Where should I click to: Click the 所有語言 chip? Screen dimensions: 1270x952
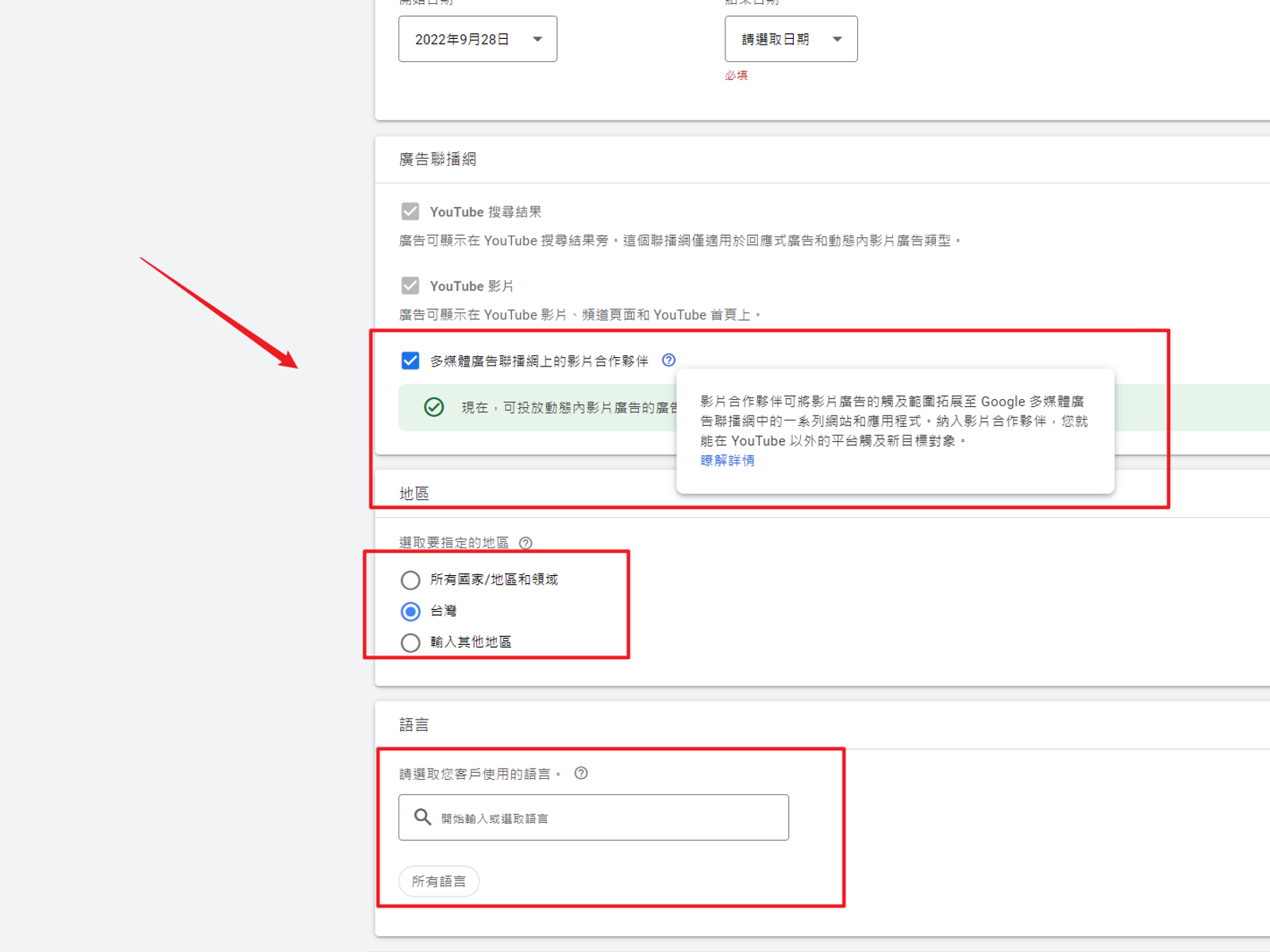click(x=439, y=881)
